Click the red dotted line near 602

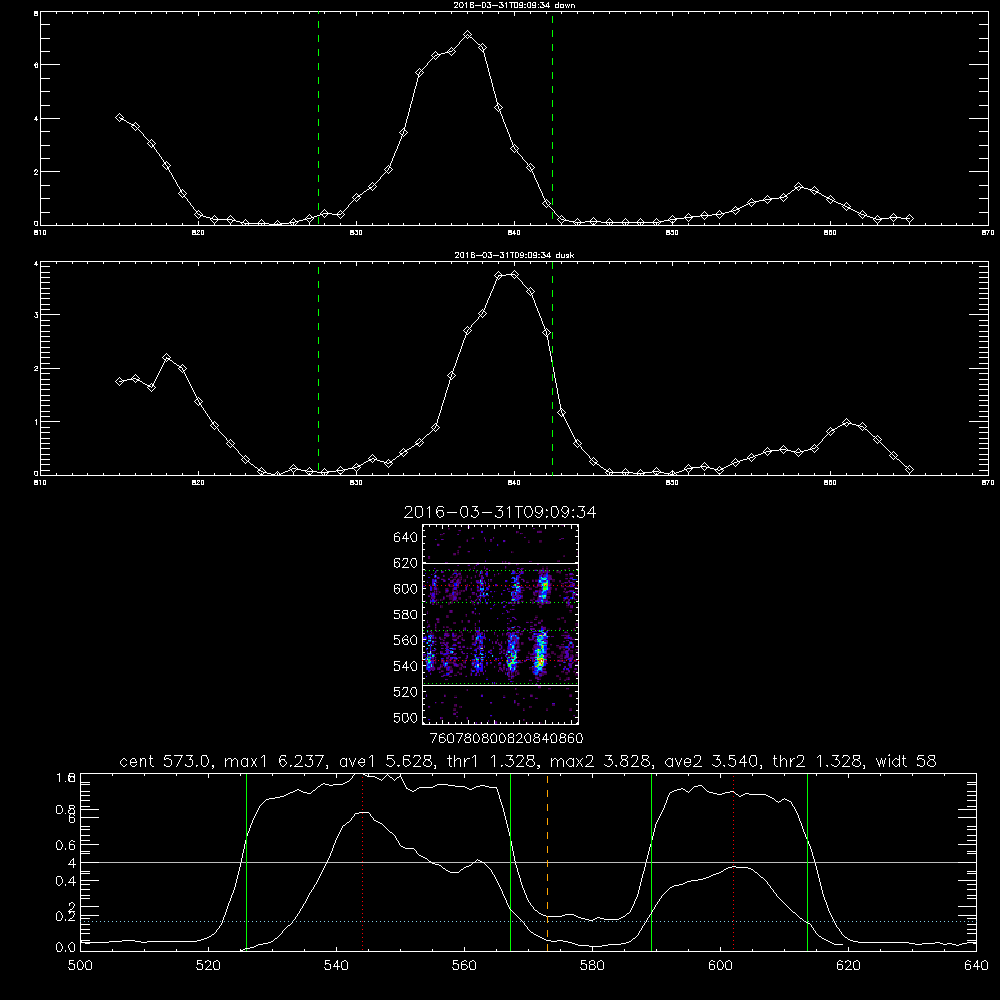click(x=733, y=862)
